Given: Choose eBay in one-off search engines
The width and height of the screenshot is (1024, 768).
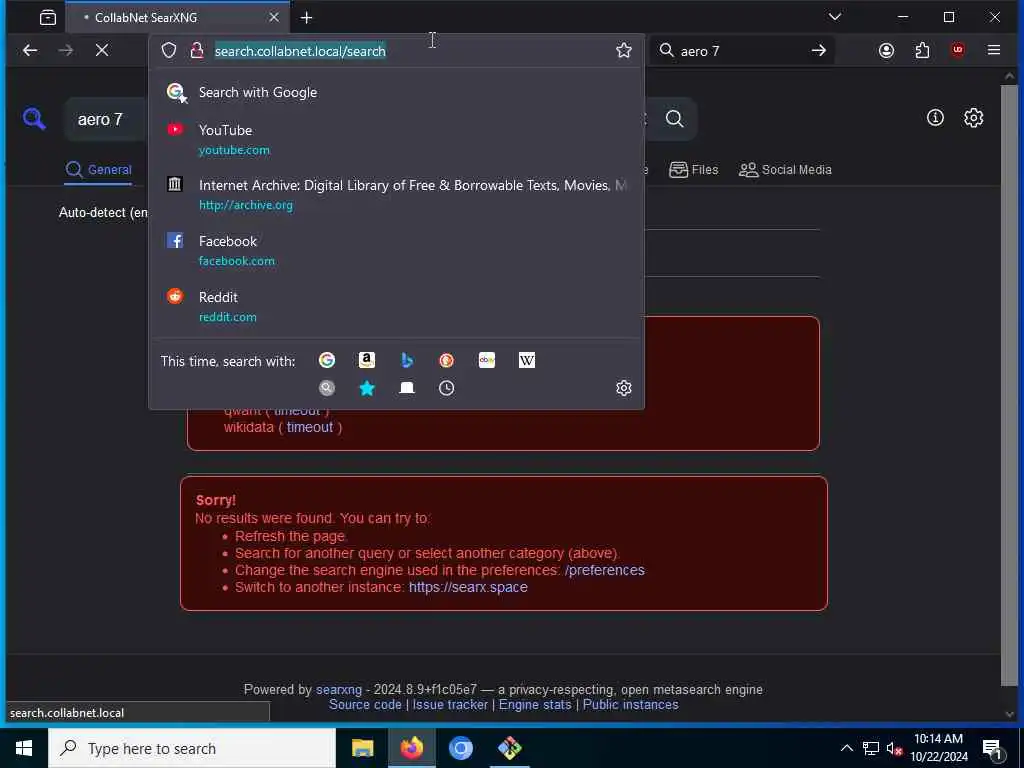Looking at the screenshot, I should tap(487, 360).
